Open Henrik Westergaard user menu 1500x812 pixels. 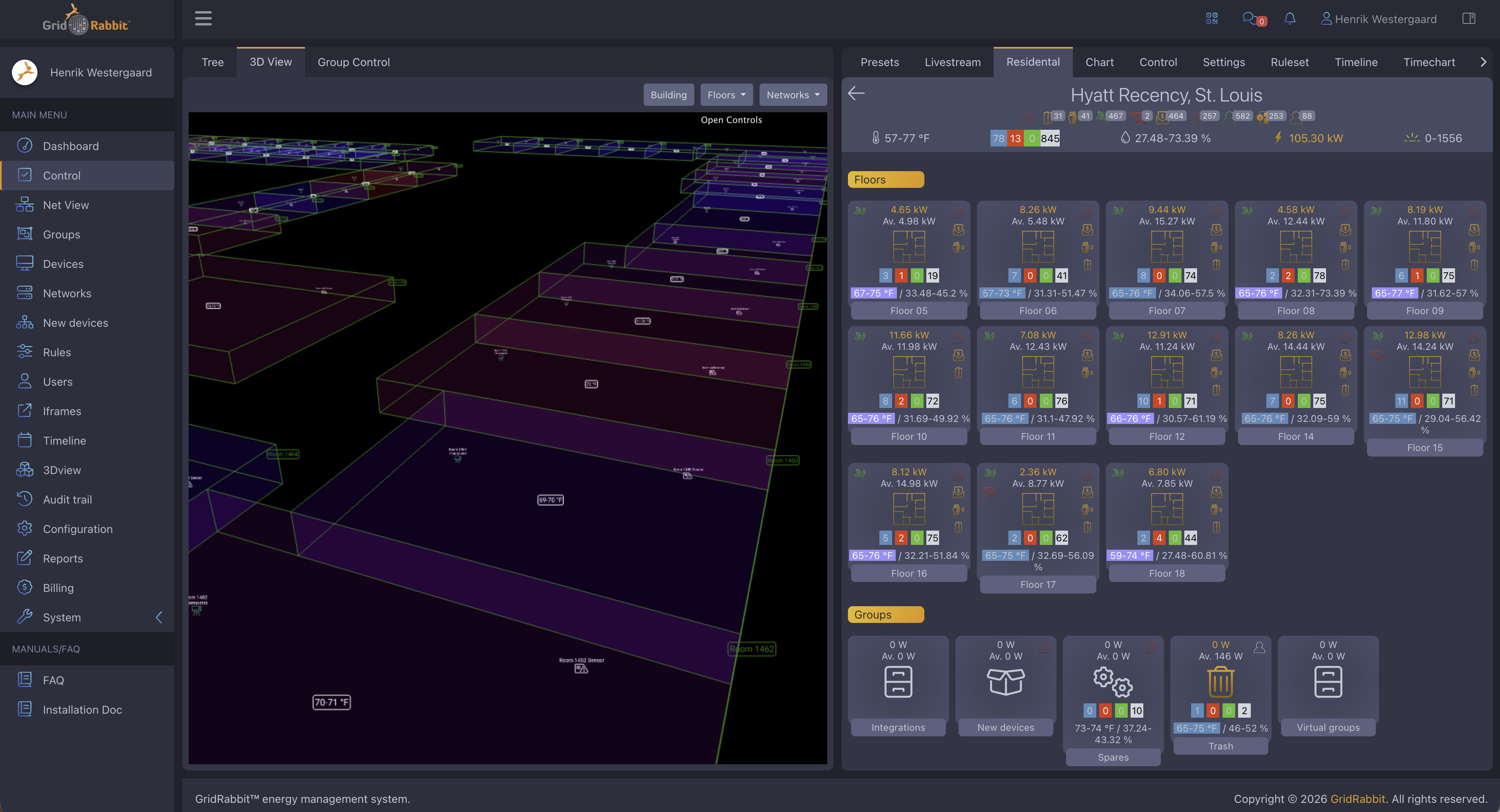click(x=1378, y=19)
